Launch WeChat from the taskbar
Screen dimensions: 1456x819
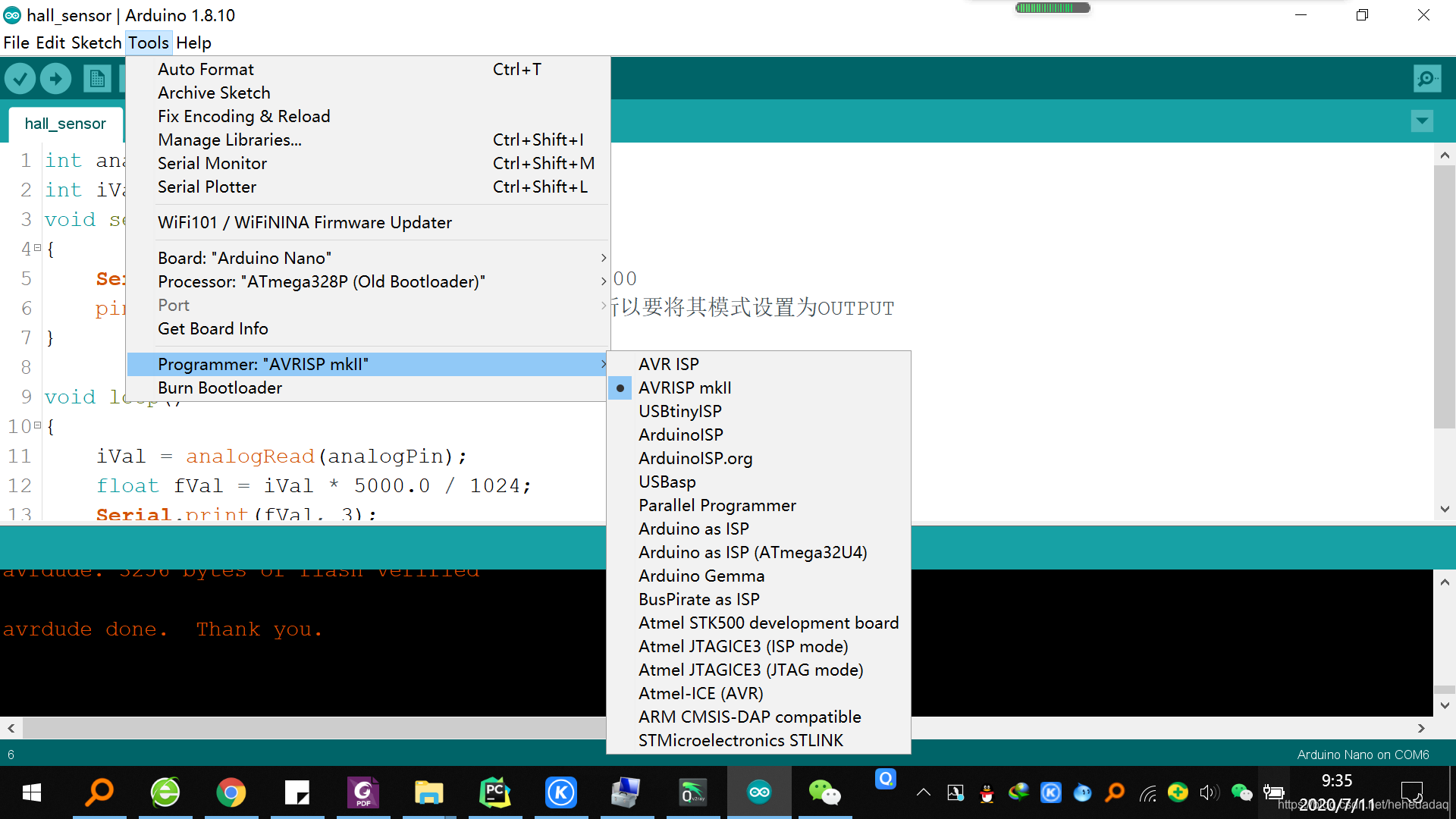tap(824, 792)
